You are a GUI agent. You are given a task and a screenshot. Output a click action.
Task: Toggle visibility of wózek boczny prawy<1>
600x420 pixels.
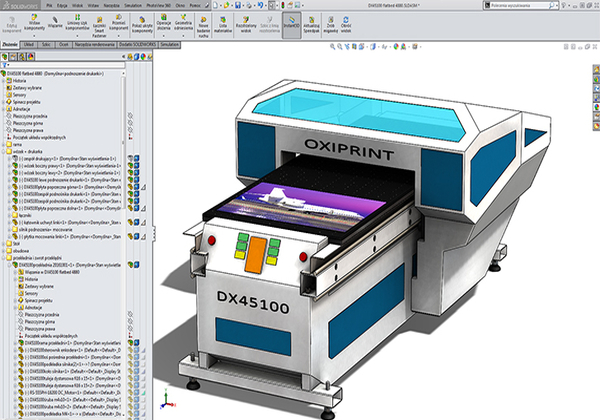click(x=130, y=166)
